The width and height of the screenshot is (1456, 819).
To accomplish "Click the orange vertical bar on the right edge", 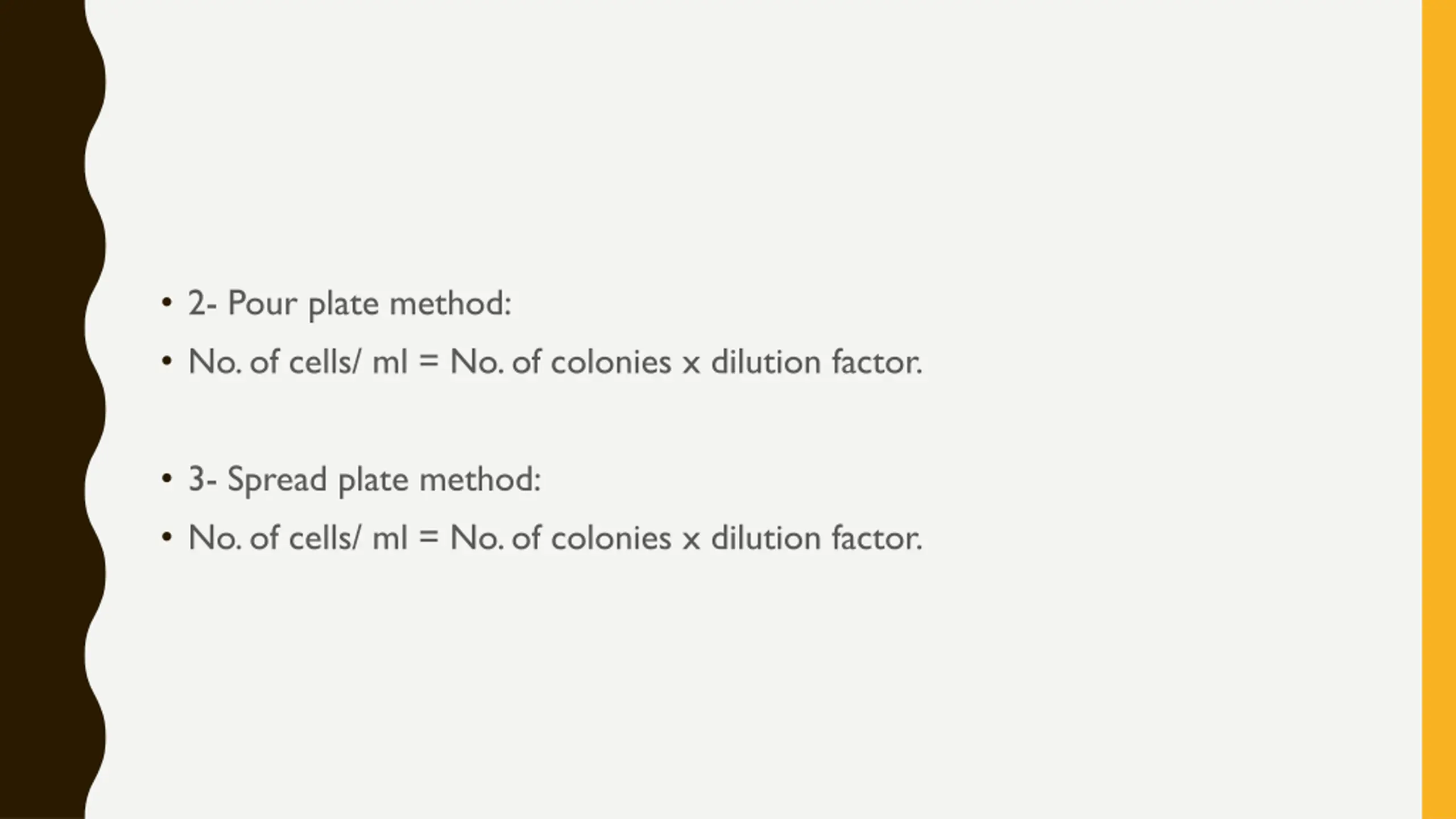I will pyautogui.click(x=1439, y=409).
